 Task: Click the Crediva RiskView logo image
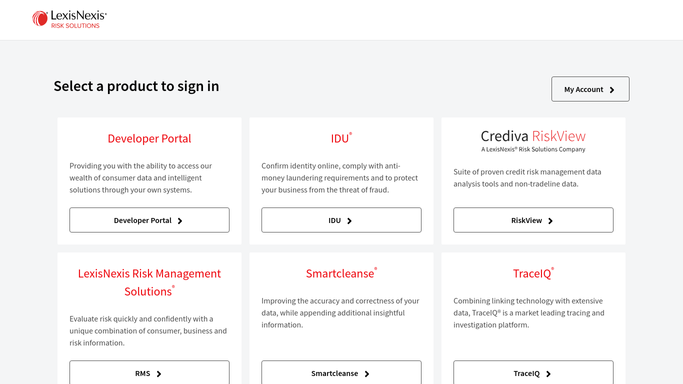[x=533, y=141]
